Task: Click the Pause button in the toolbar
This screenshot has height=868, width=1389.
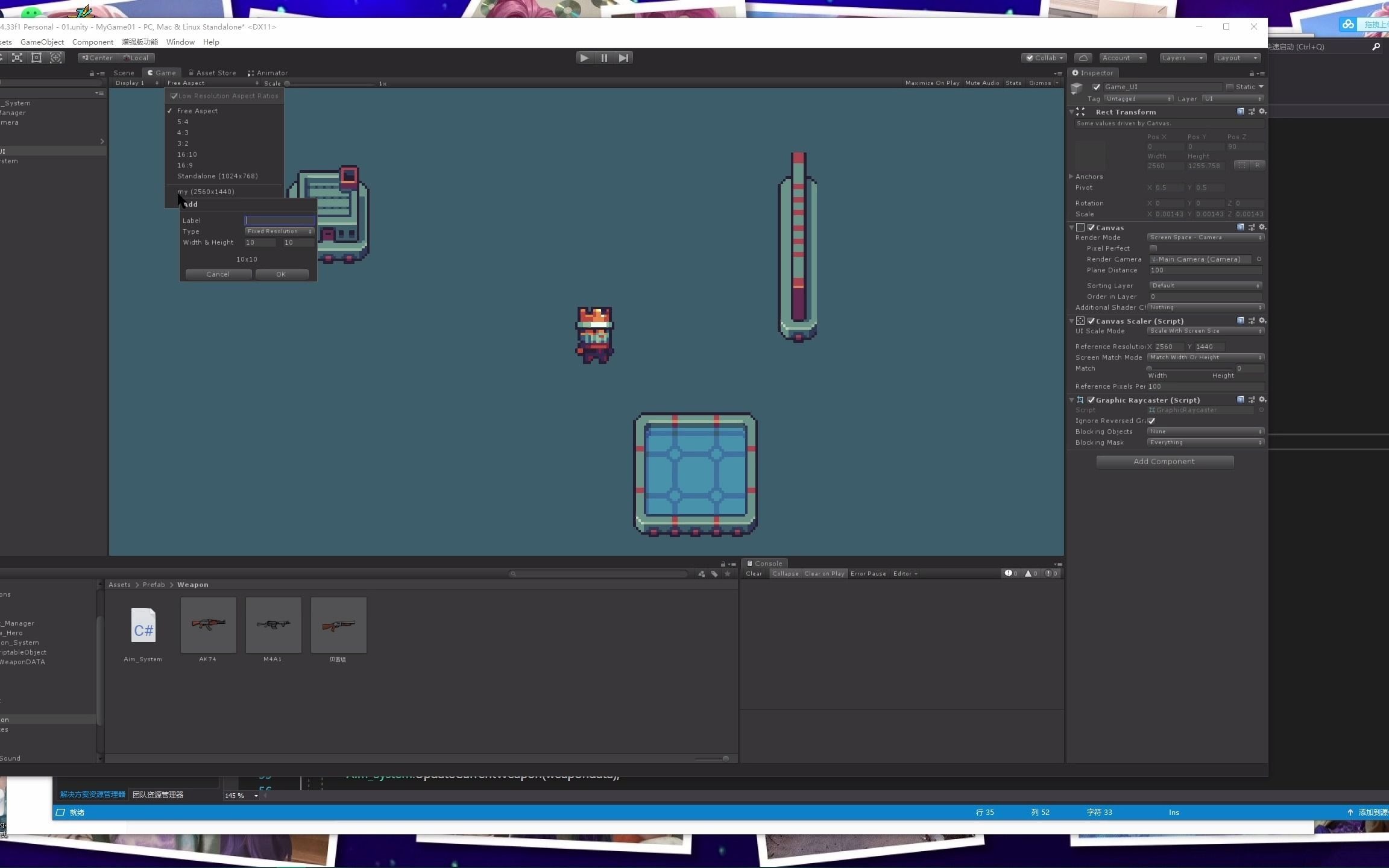Action: (603, 58)
